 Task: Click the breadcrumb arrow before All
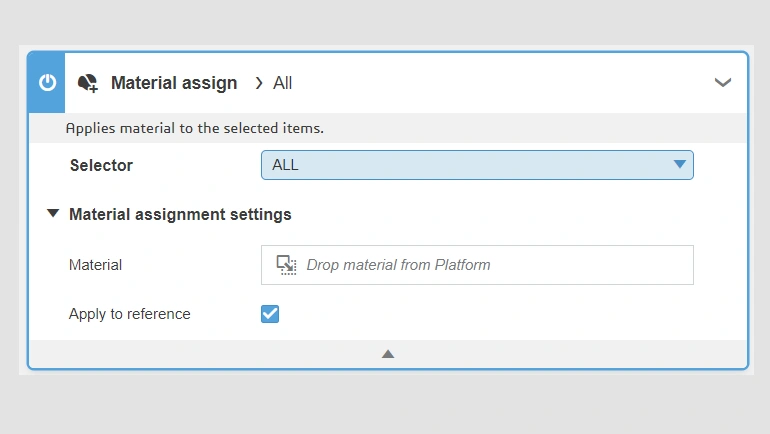[x=258, y=83]
